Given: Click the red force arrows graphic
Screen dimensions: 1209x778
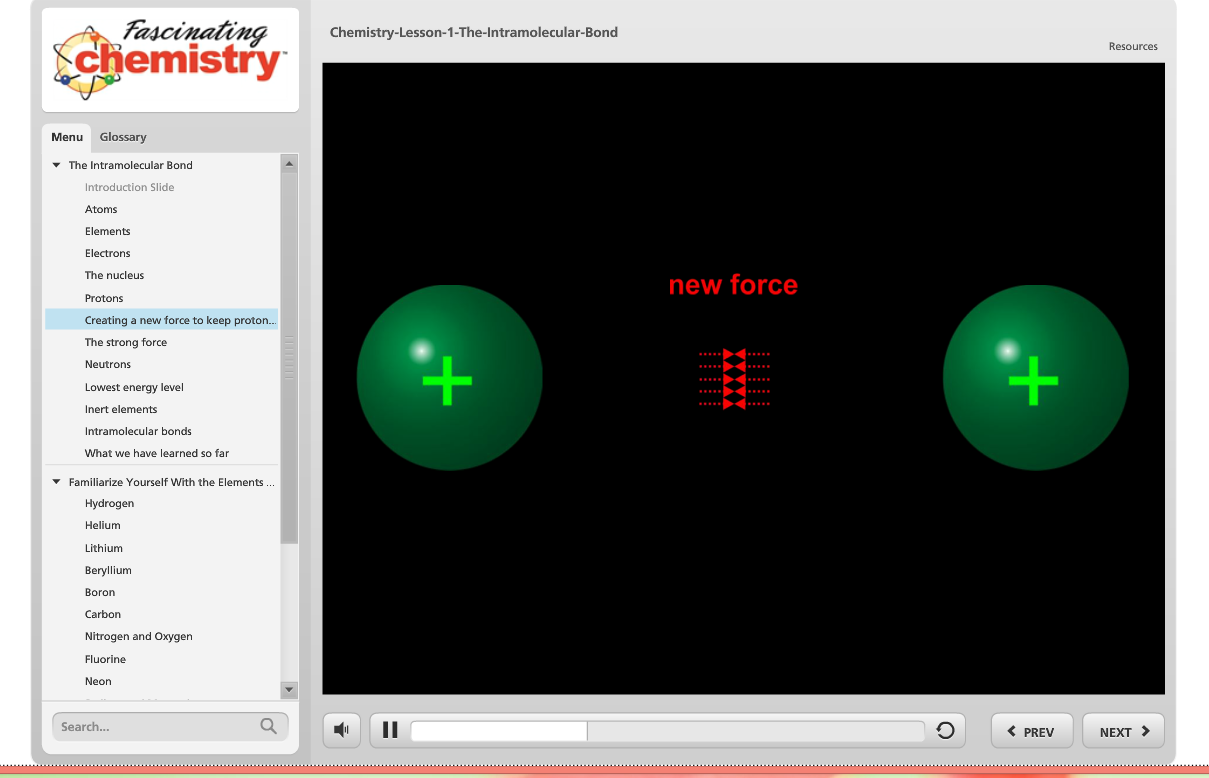Looking at the screenshot, I should 734,379.
